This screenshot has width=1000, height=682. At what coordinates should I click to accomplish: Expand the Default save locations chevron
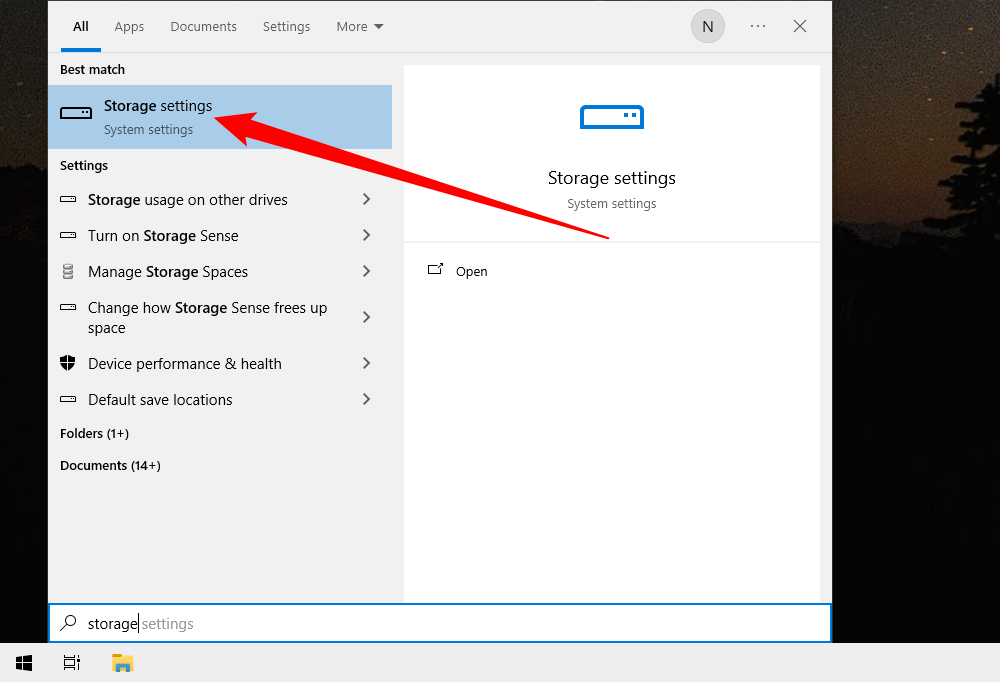pos(366,399)
